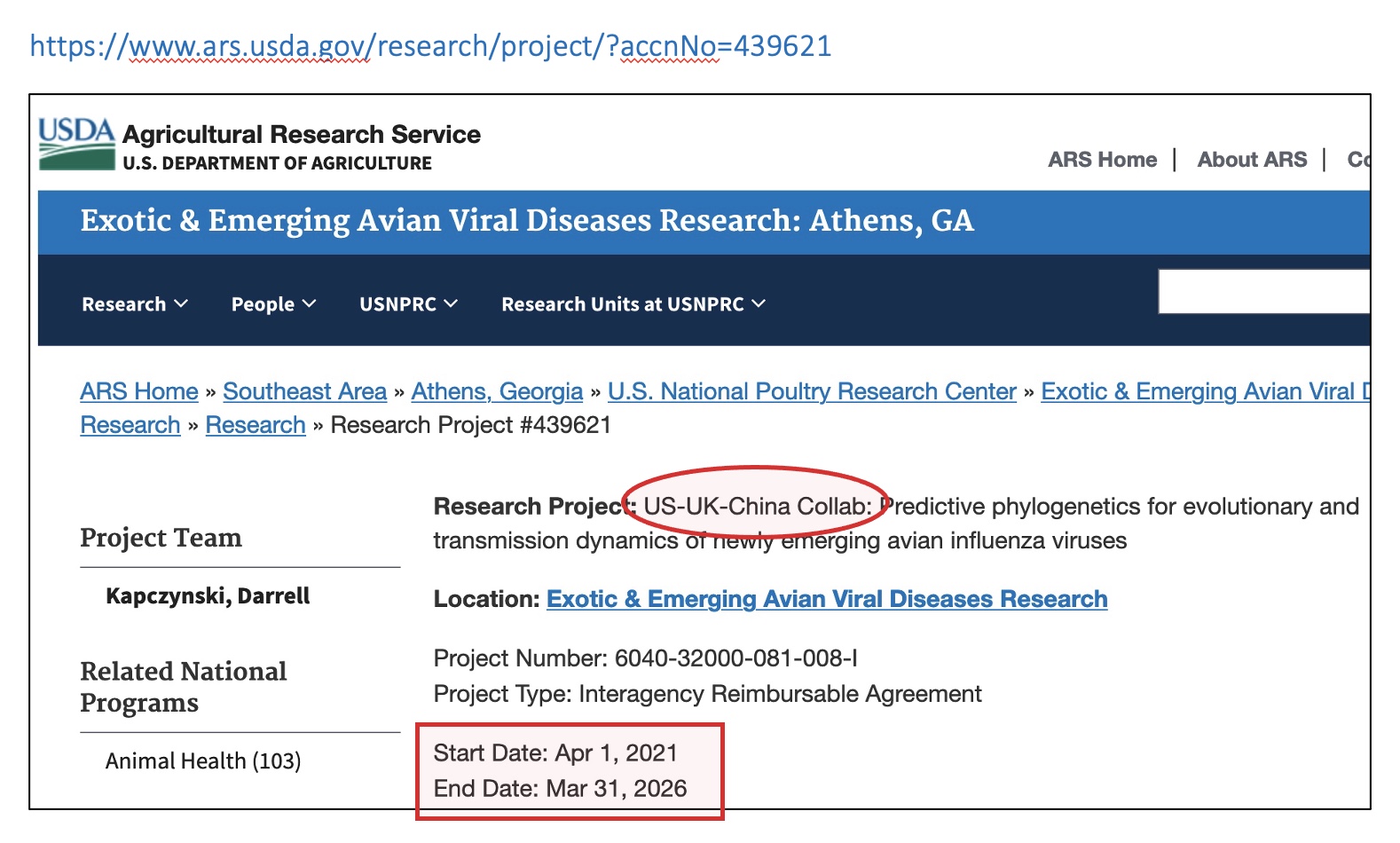The width and height of the screenshot is (1400, 843).
Task: Open U.S. National Poultry Research Center link
Action: (812, 391)
